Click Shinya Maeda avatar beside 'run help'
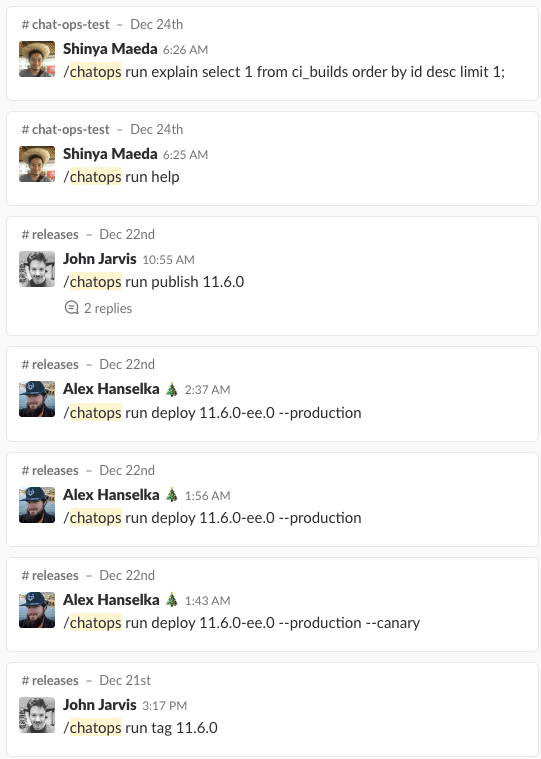Image resolution: width=541 pixels, height=759 pixels. click(x=37, y=164)
